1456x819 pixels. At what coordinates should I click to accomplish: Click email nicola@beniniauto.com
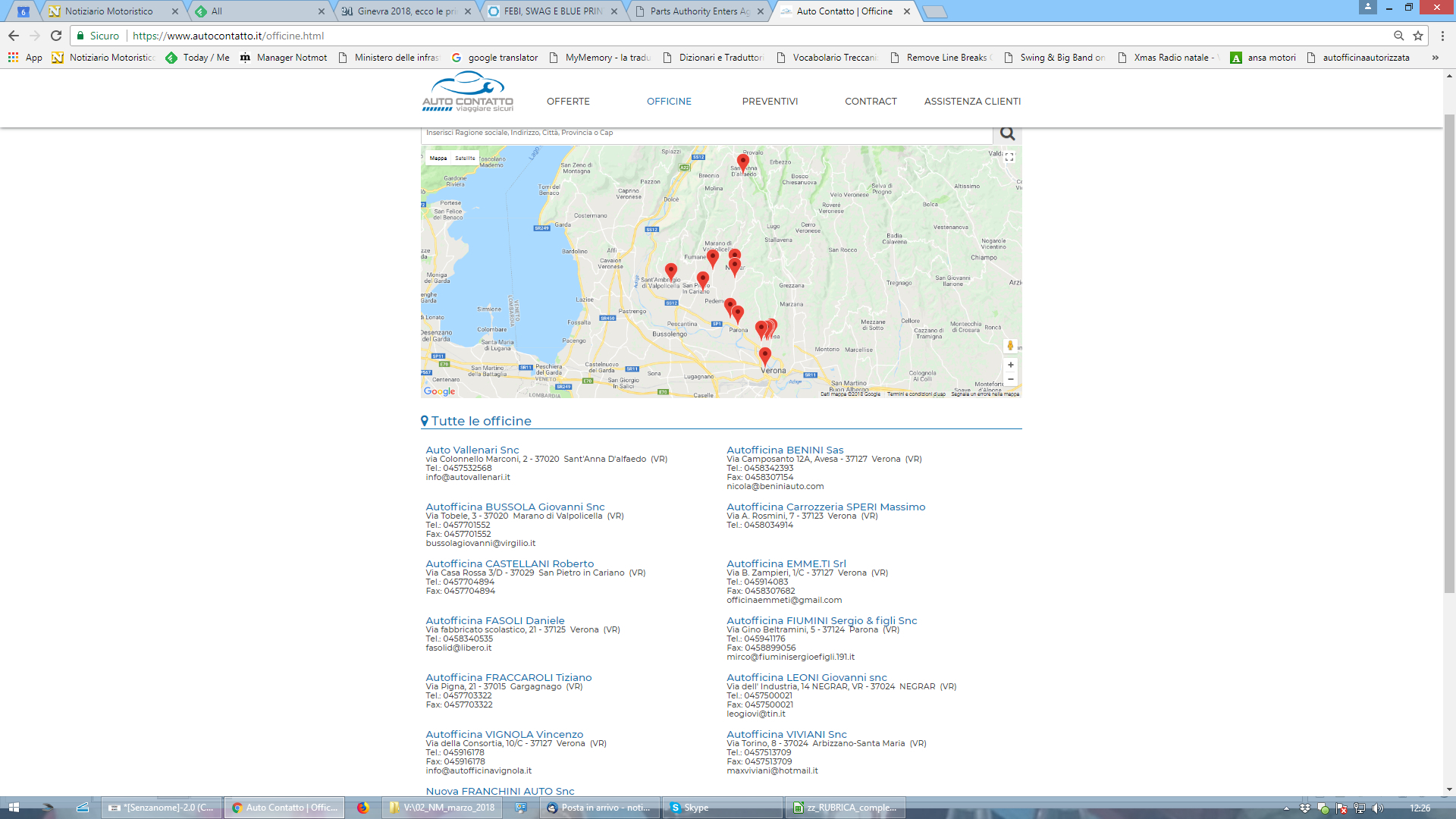tap(775, 487)
